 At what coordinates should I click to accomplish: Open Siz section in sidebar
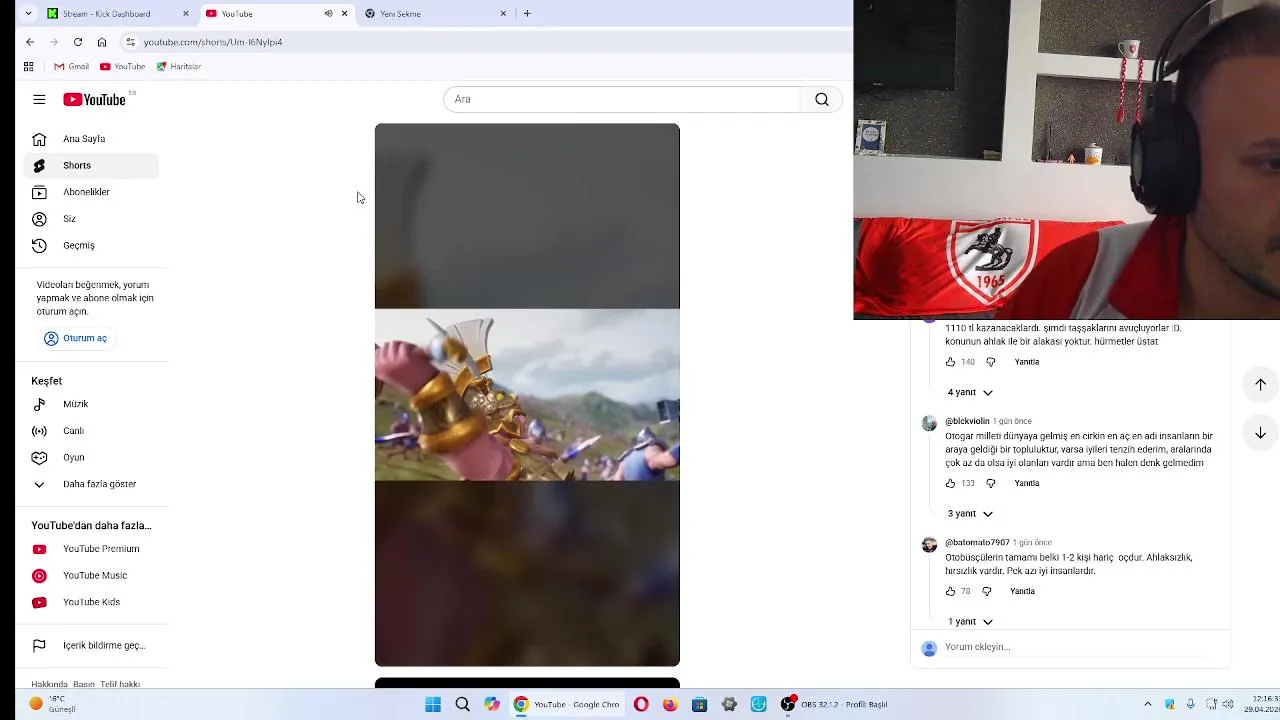pyautogui.click(x=91, y=218)
